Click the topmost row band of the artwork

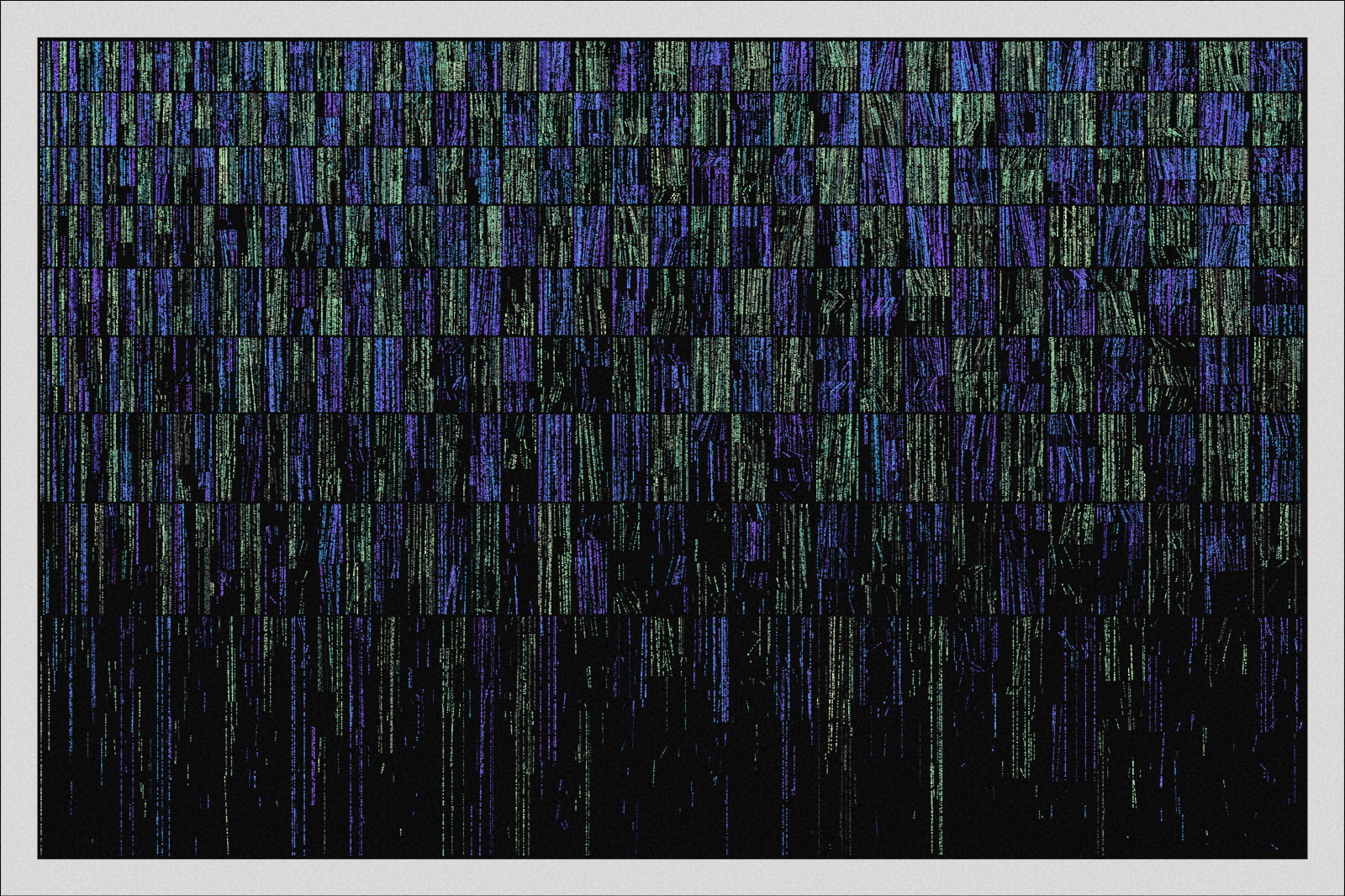[672, 65]
